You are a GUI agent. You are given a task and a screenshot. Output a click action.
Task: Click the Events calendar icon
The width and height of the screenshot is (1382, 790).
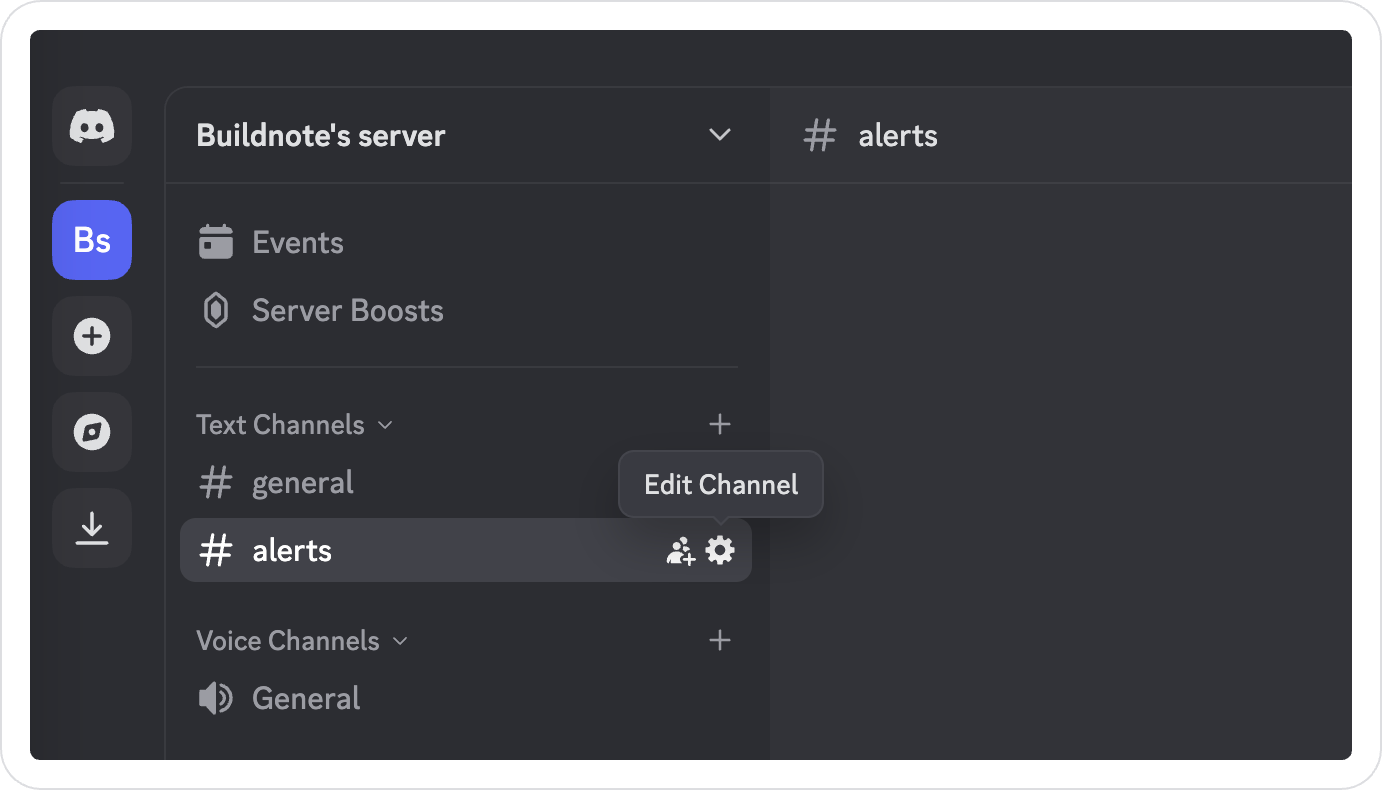216,242
